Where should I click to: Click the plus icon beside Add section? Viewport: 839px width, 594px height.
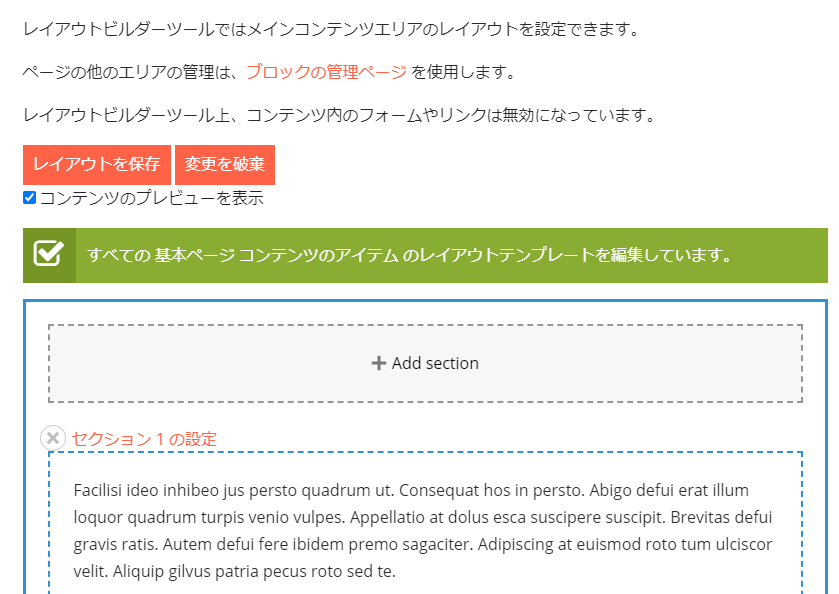point(379,363)
